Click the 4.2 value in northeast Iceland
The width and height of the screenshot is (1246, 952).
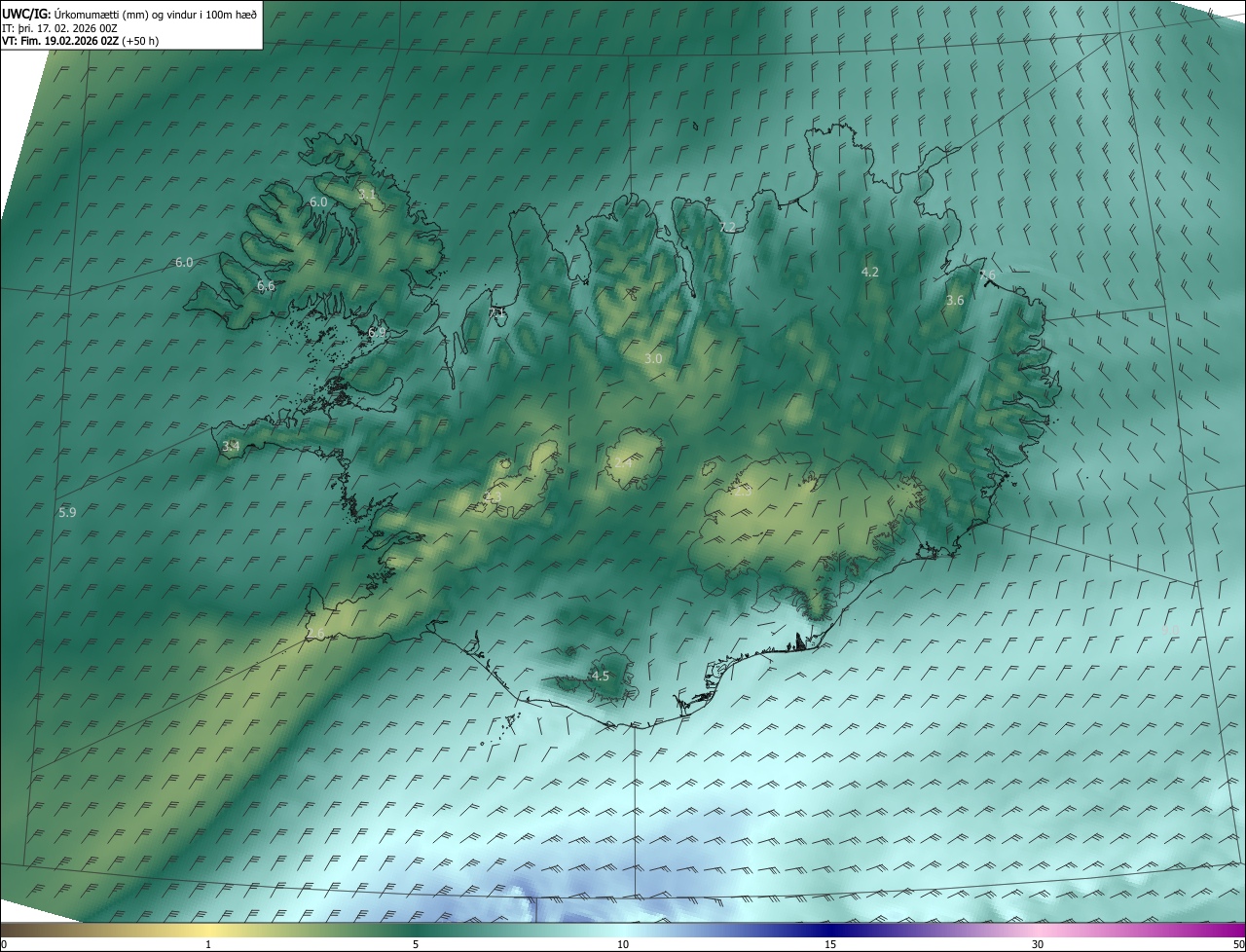(870, 273)
